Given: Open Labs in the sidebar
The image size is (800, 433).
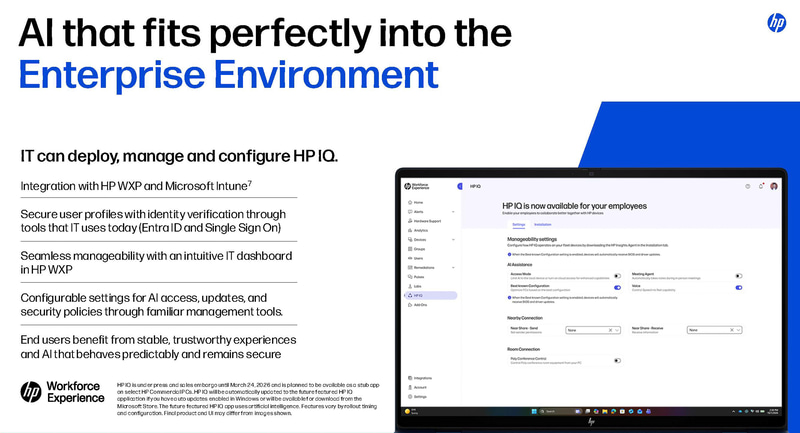Looking at the screenshot, I should 415,286.
